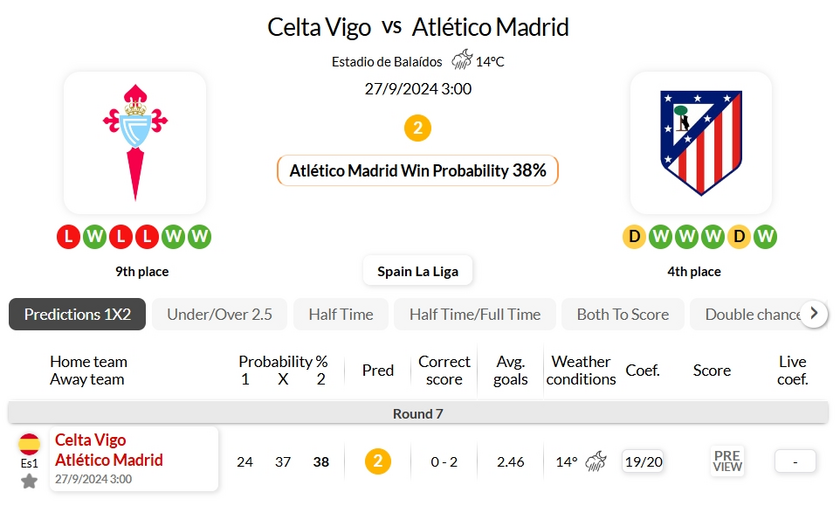Open the Half Time tab
This screenshot has height=506, width=840.
(340, 314)
